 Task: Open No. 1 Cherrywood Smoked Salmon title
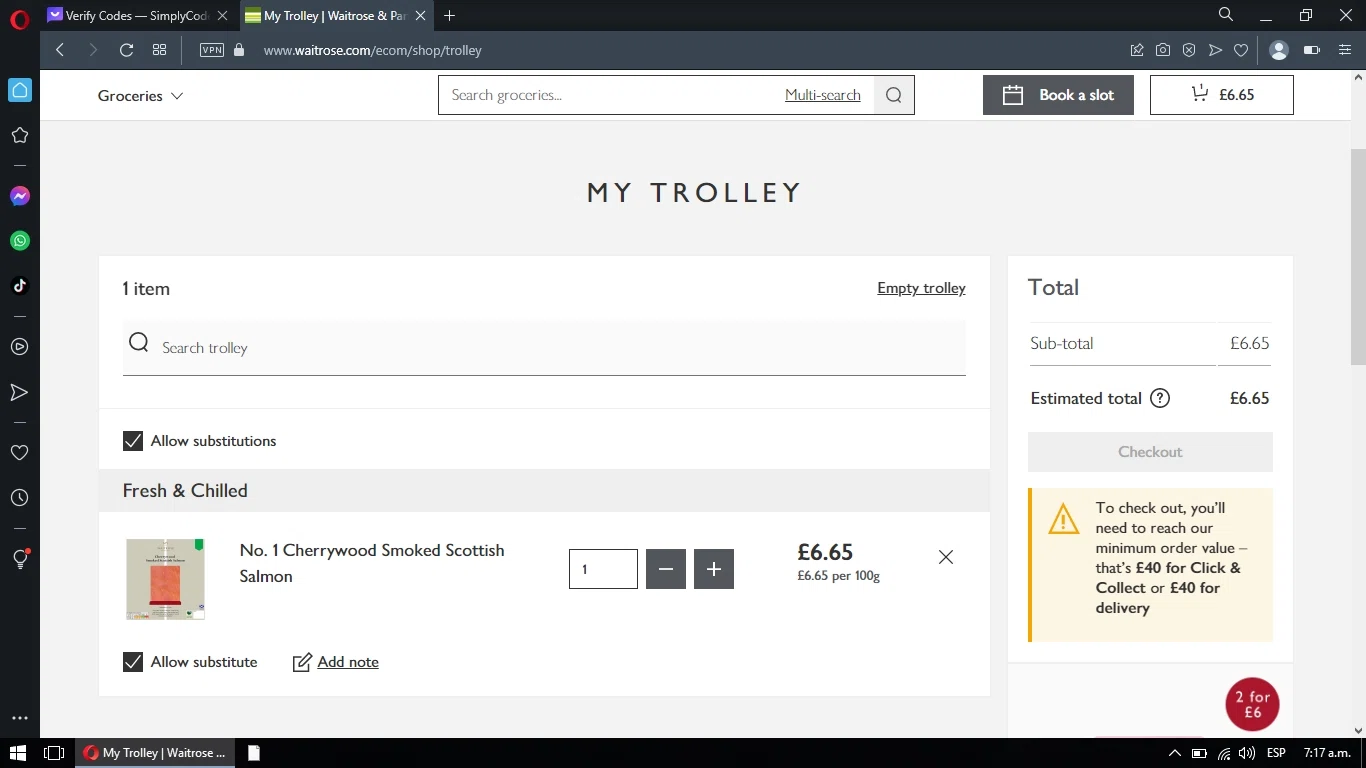372,563
